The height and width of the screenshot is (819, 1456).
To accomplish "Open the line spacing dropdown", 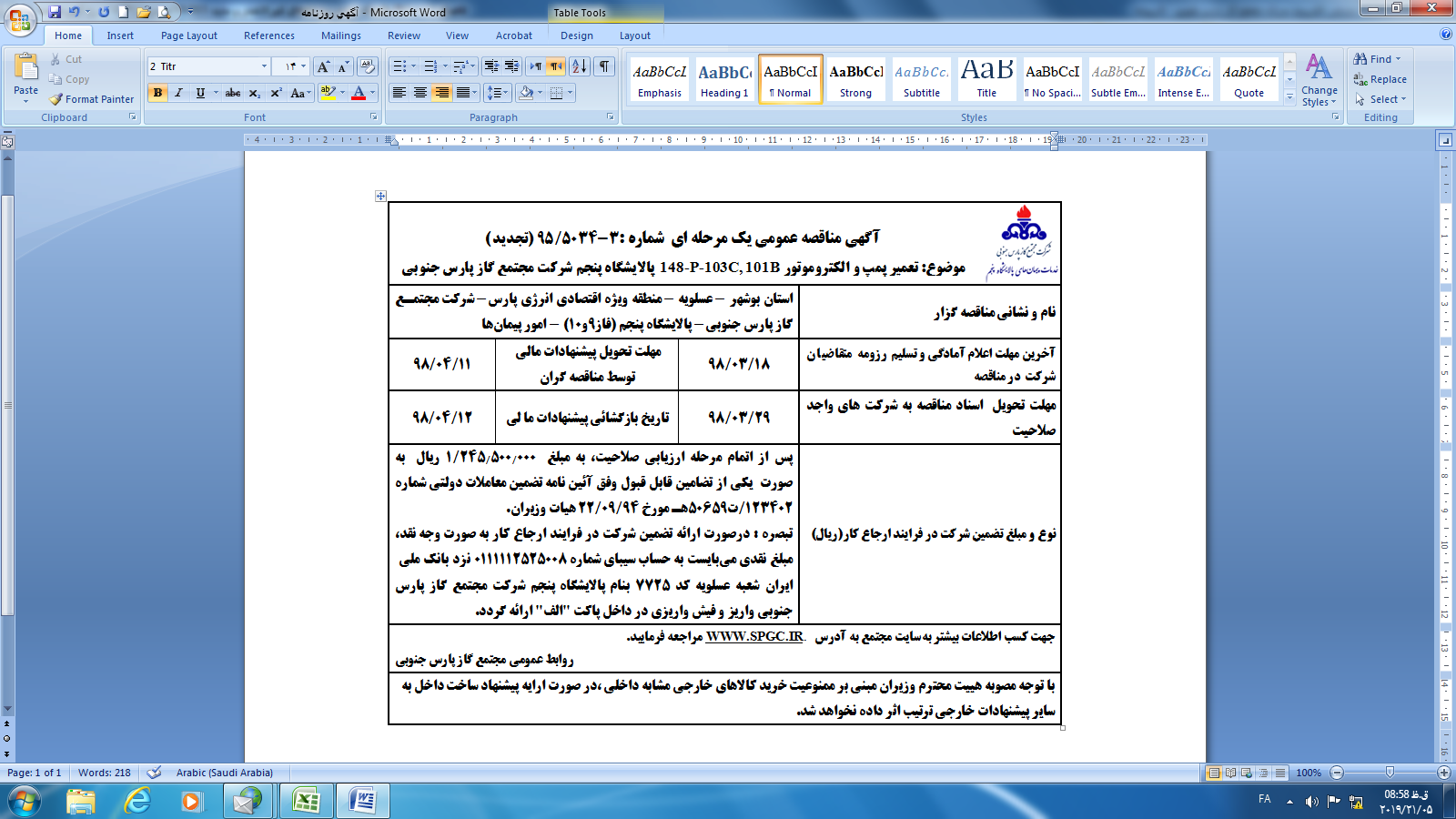I will pyautogui.click(x=497, y=93).
